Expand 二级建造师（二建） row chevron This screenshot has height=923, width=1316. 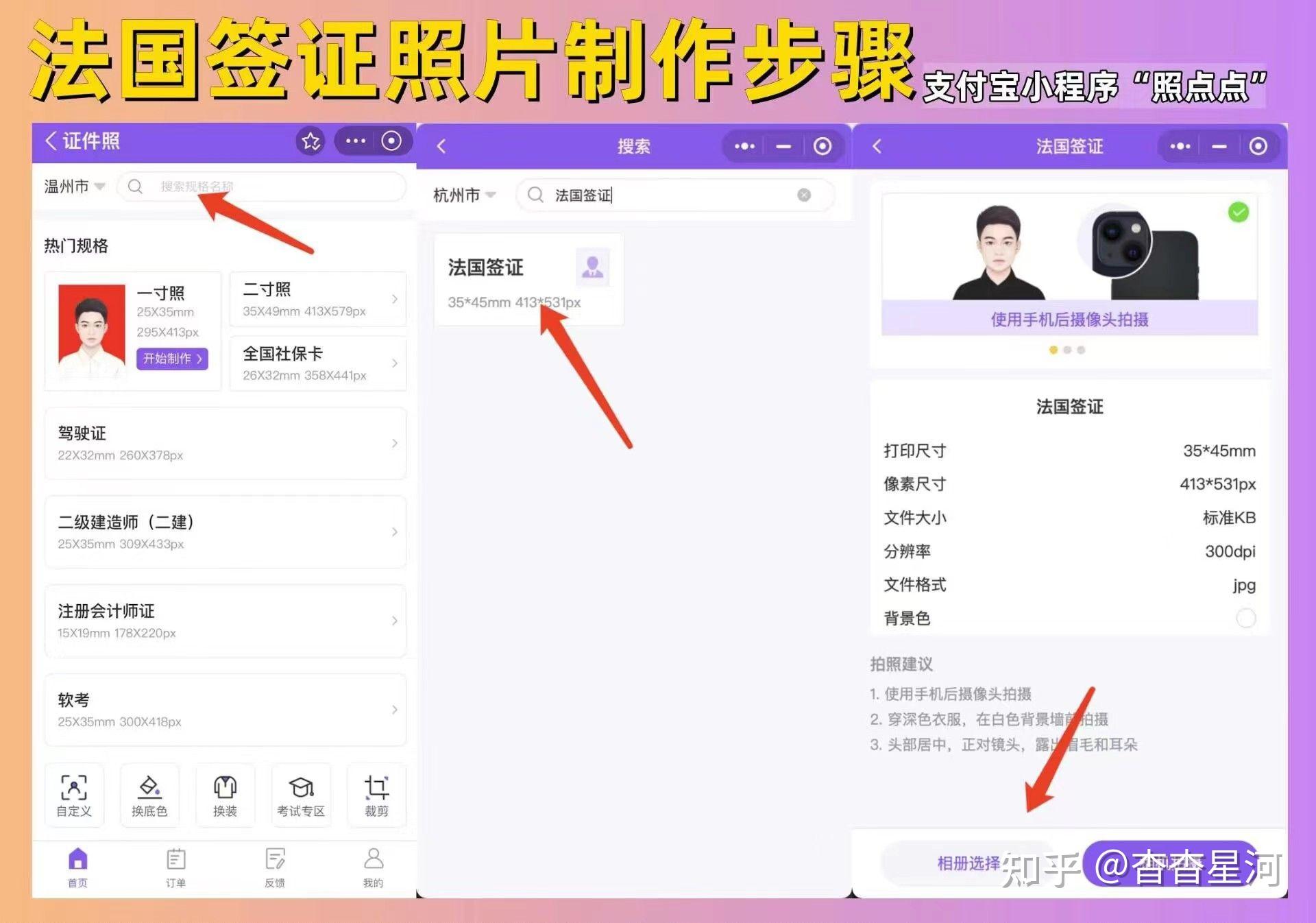(x=394, y=531)
